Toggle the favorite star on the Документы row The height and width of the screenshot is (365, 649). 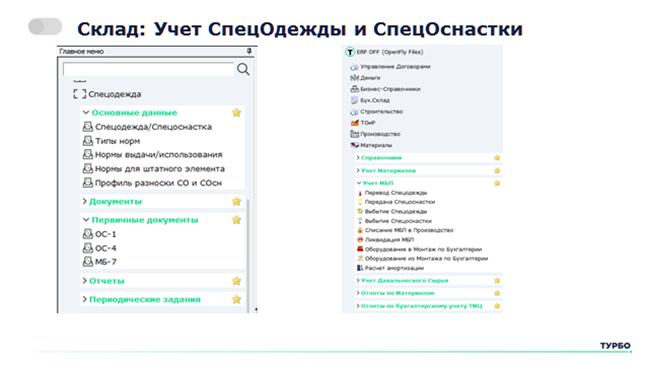click(236, 202)
